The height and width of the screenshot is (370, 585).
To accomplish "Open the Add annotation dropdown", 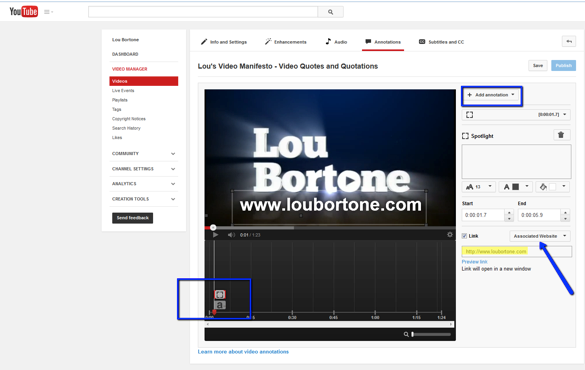I will (491, 95).
